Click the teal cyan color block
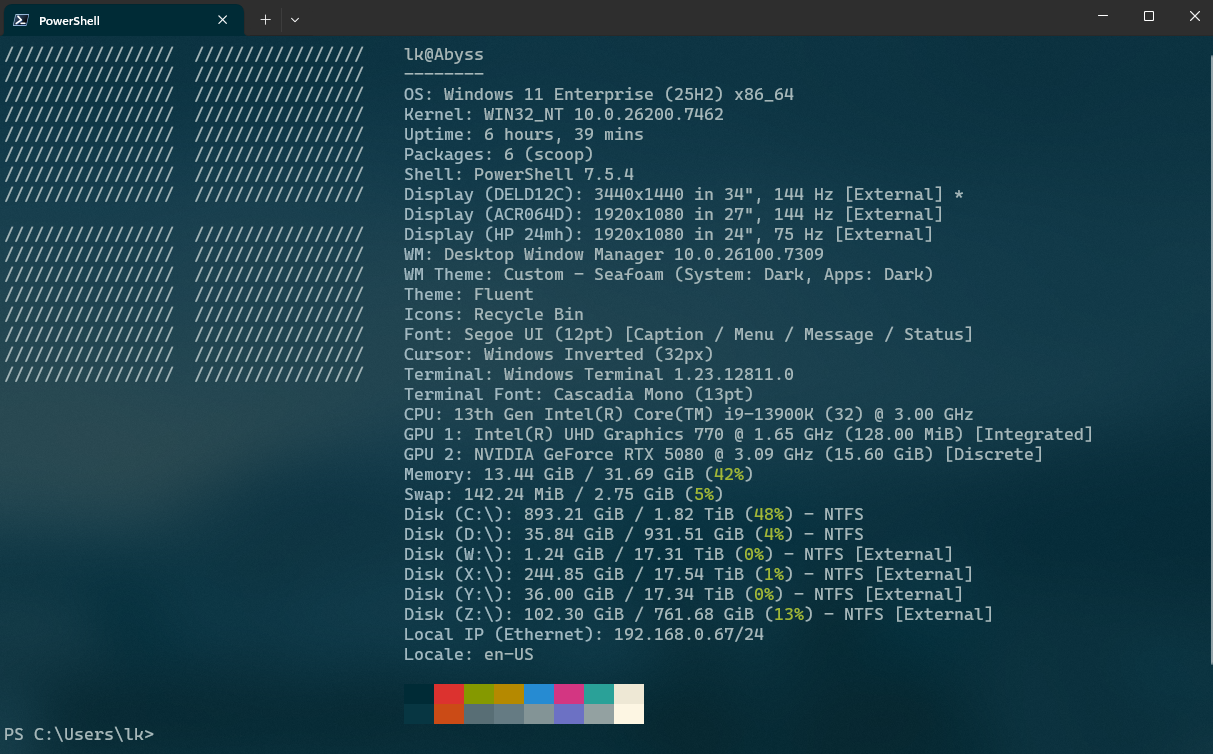The width and height of the screenshot is (1213, 754). pyautogui.click(x=599, y=694)
